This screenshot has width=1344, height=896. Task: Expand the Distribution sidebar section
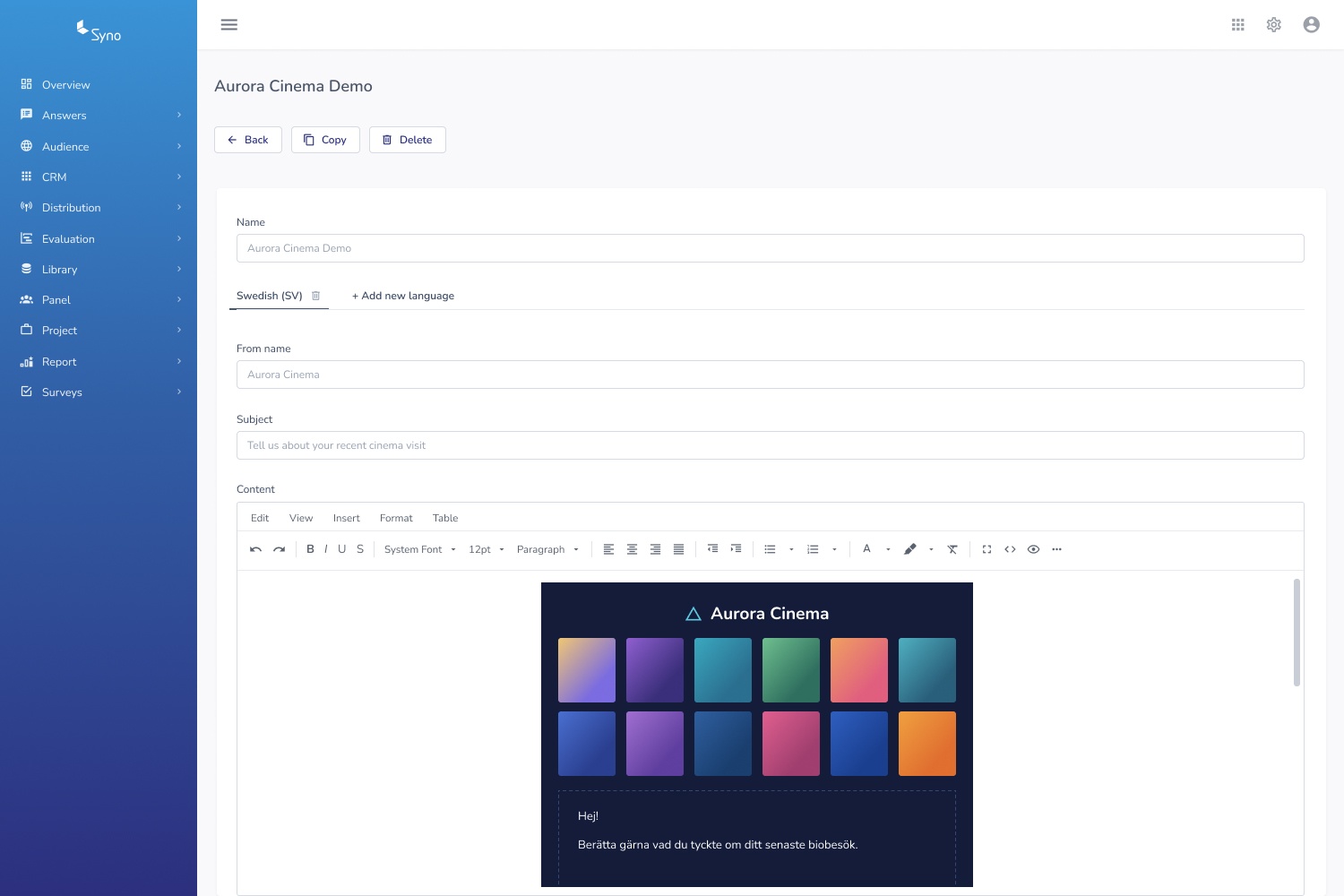[x=99, y=208]
